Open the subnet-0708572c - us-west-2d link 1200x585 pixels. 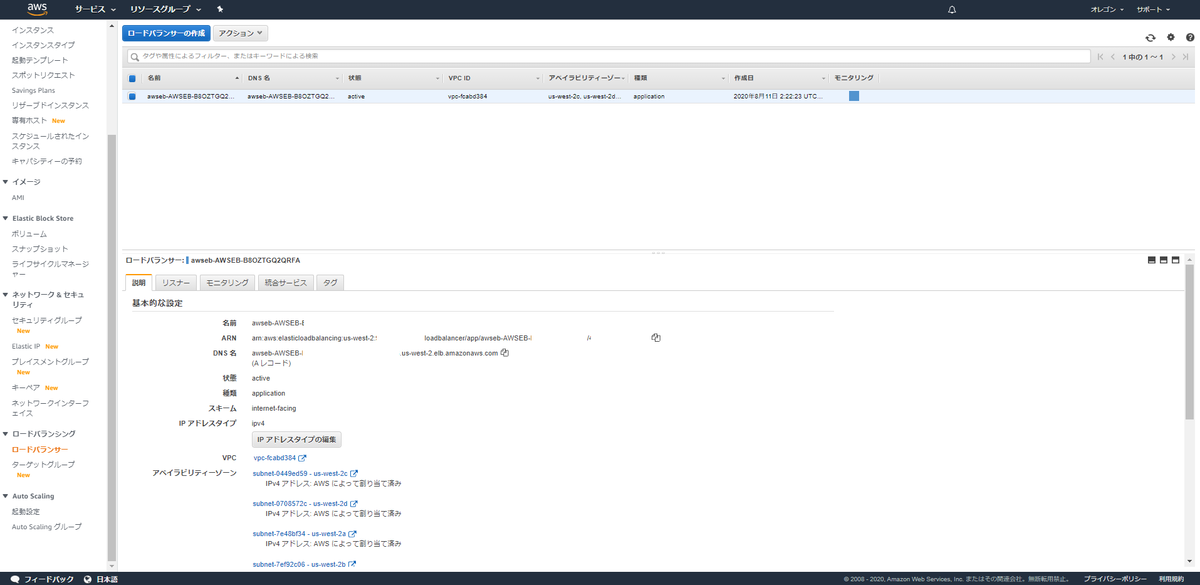pyautogui.click(x=300, y=504)
